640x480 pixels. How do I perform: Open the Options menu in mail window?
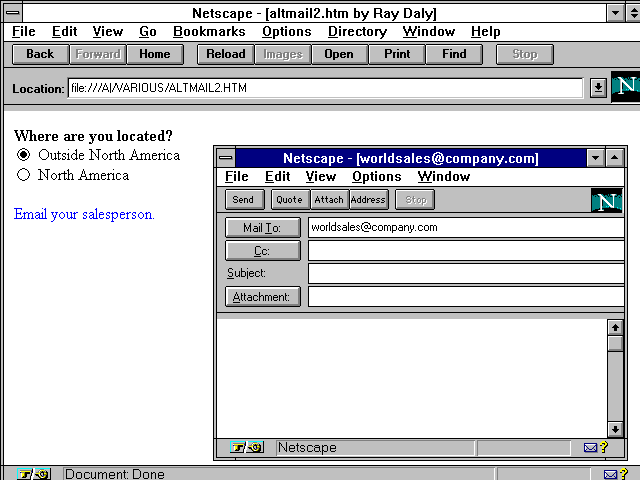pyautogui.click(x=377, y=177)
